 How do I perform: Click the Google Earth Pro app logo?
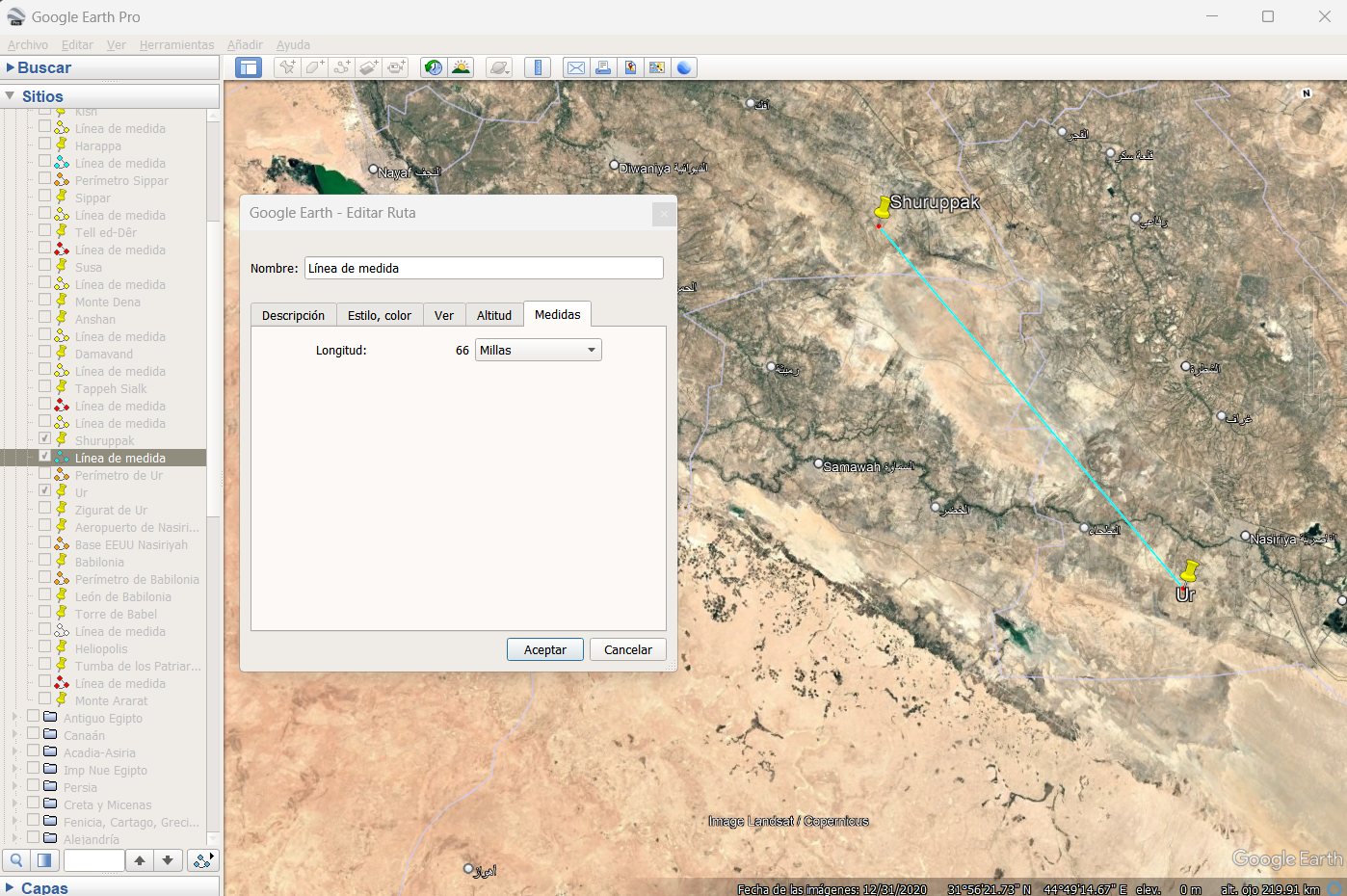pos(15,16)
